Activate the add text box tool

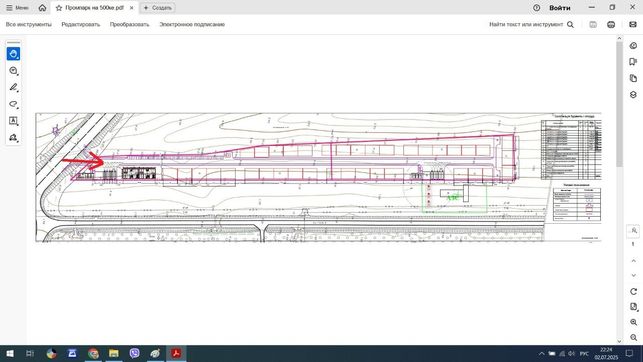13,121
